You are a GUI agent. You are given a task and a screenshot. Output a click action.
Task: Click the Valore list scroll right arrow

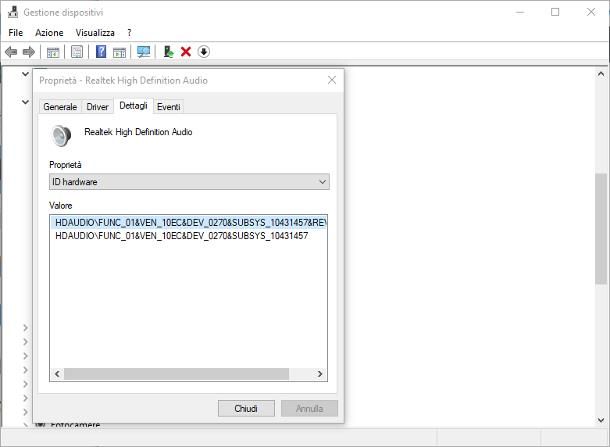pos(320,374)
